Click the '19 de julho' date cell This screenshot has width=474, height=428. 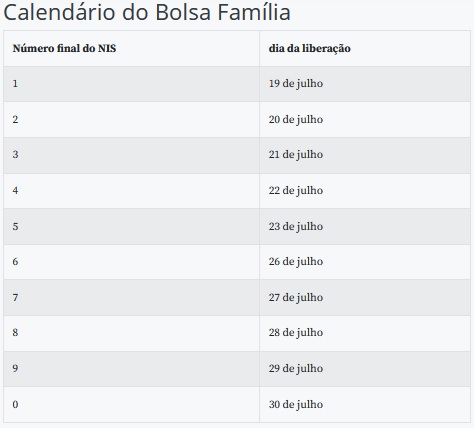pyautogui.click(x=365, y=84)
